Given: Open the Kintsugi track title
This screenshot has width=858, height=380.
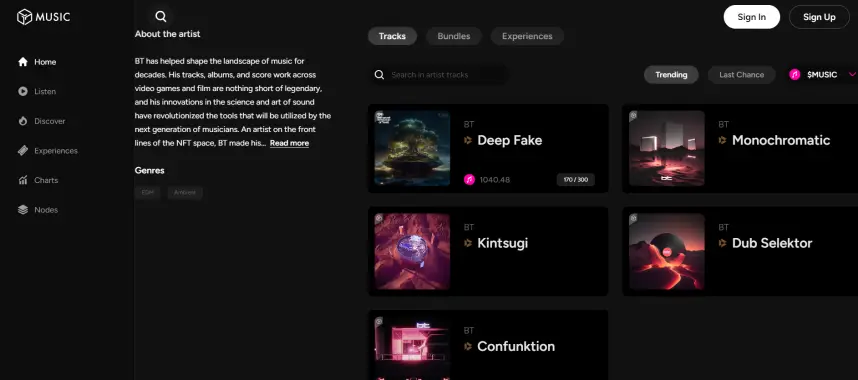Looking at the screenshot, I should (x=502, y=243).
